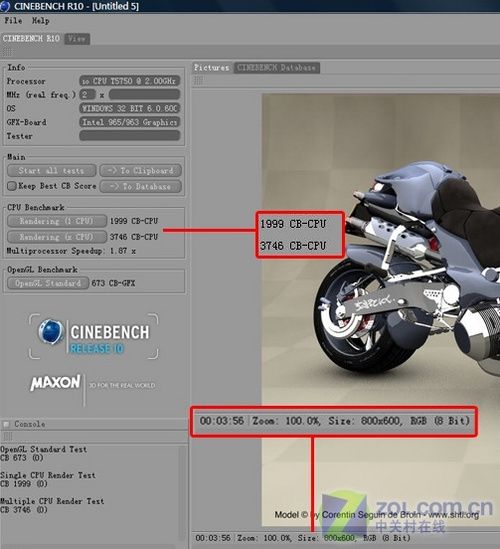
Task: Click the MHz real freq value field
Action: [x=87, y=95]
